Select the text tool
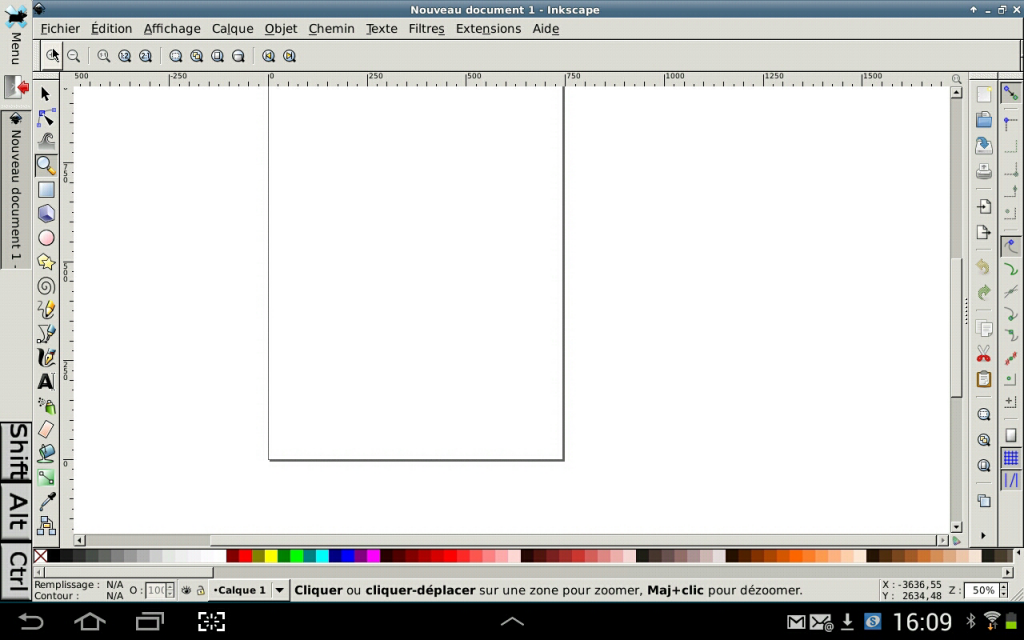The width and height of the screenshot is (1024, 640). 45,381
